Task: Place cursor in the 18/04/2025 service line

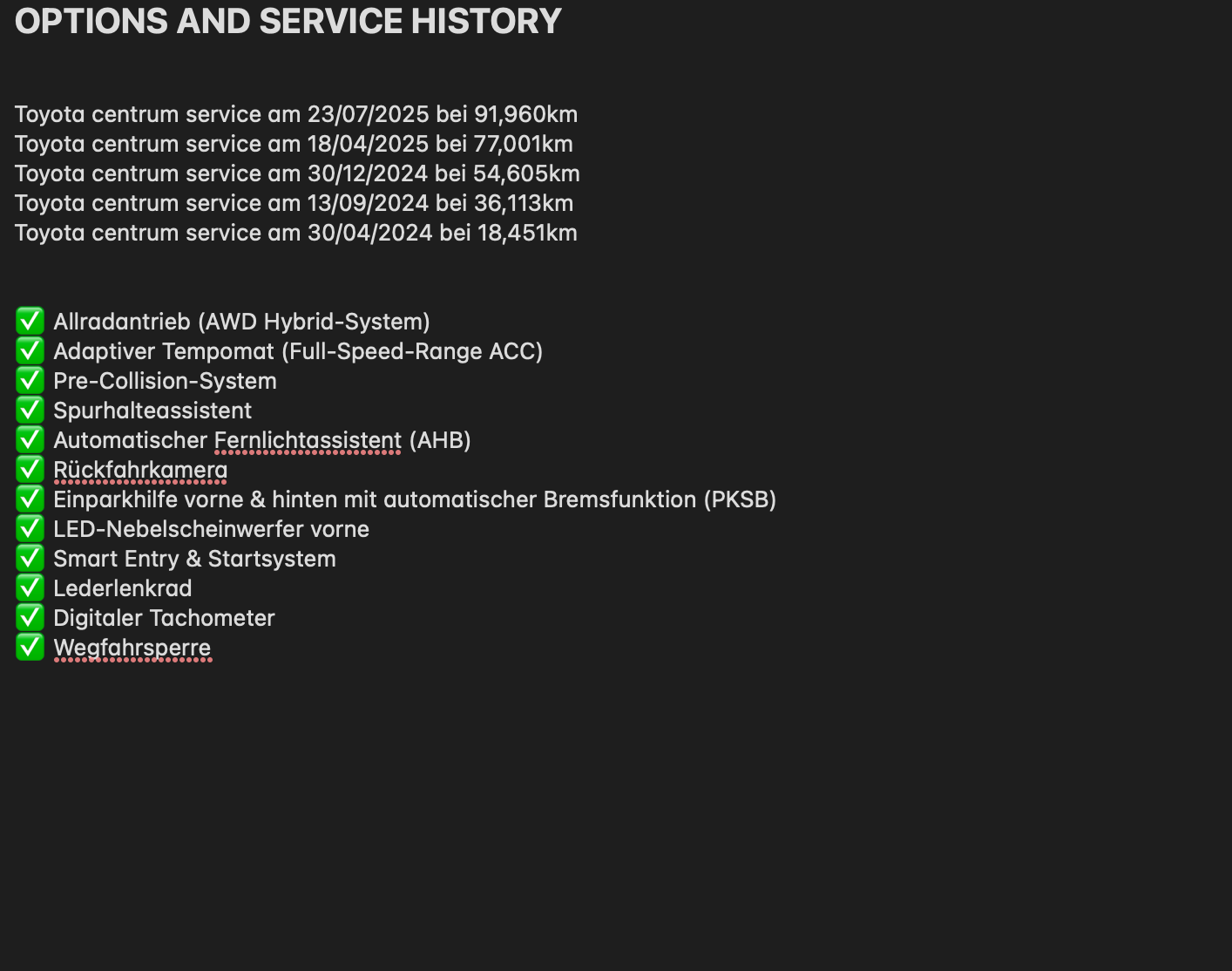Action: [x=294, y=144]
